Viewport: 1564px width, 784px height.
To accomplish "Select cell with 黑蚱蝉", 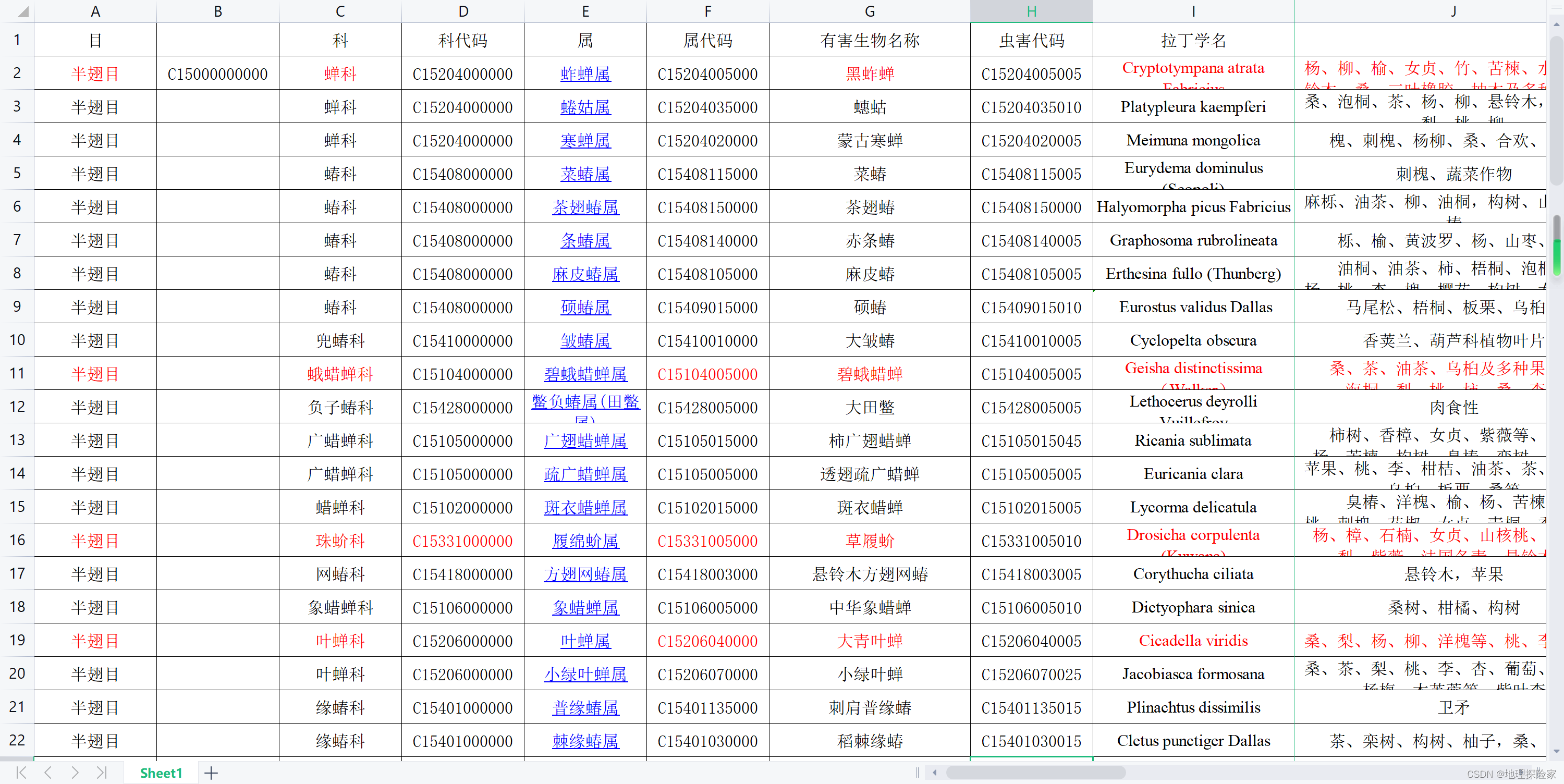I will (870, 74).
